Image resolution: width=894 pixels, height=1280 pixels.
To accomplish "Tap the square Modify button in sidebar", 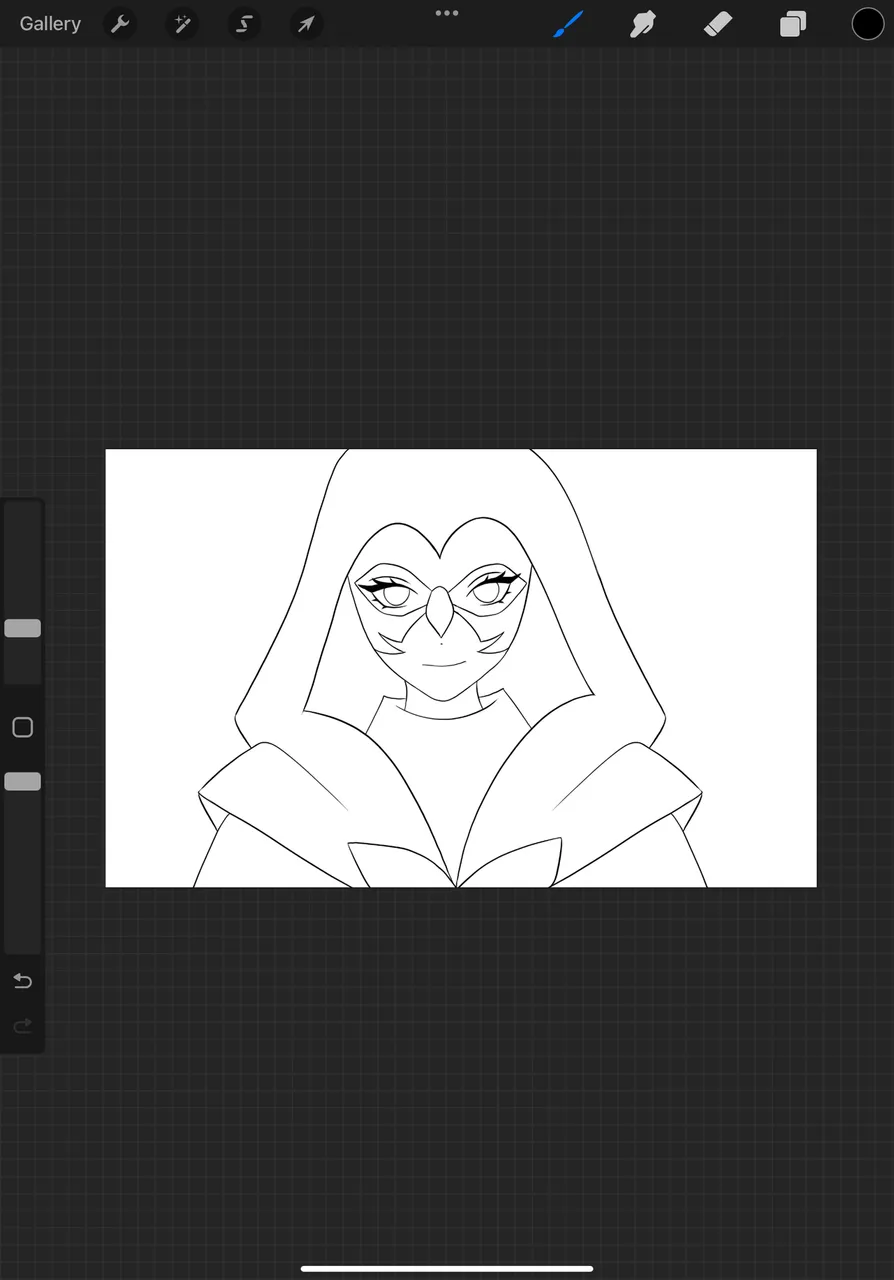I will pos(22,727).
